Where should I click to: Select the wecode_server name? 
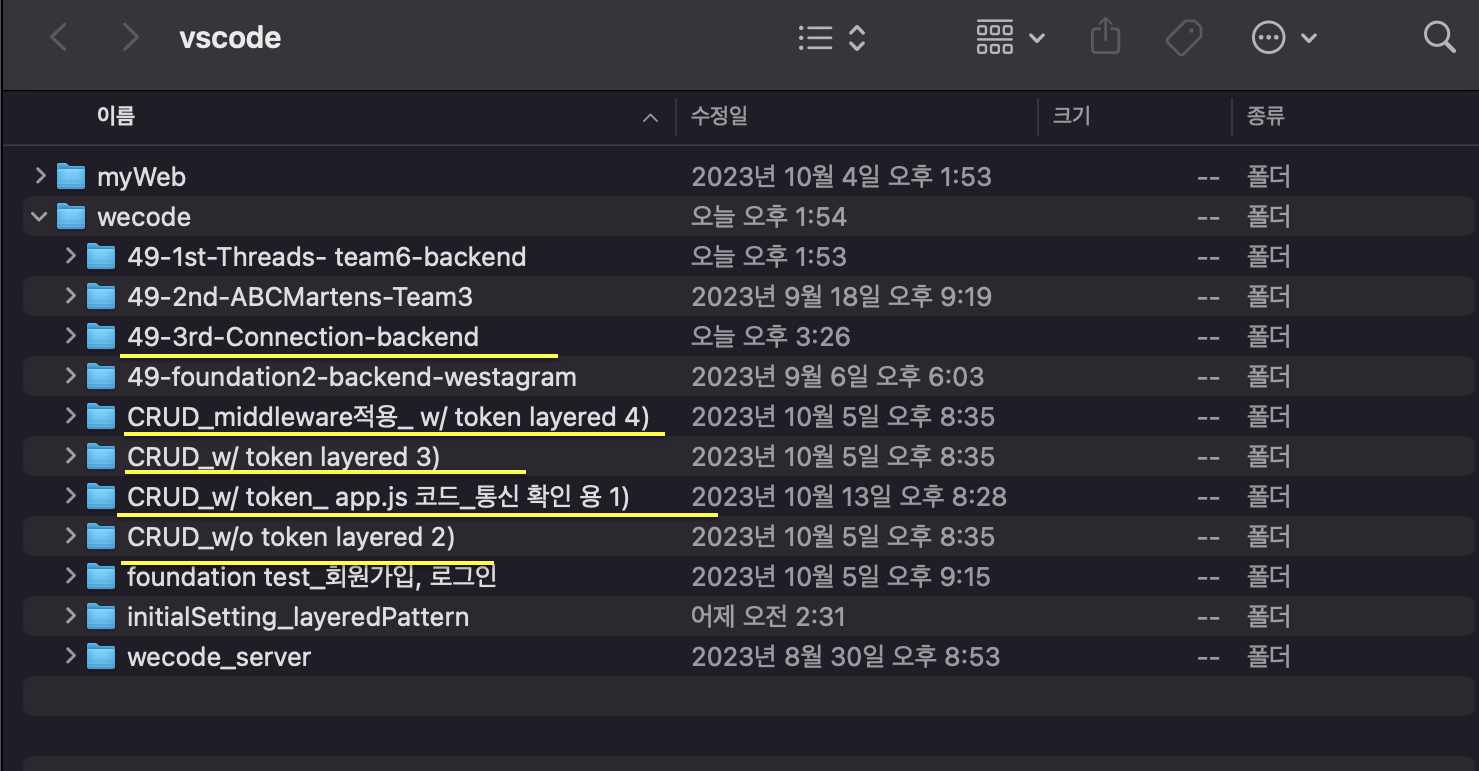pos(219,657)
